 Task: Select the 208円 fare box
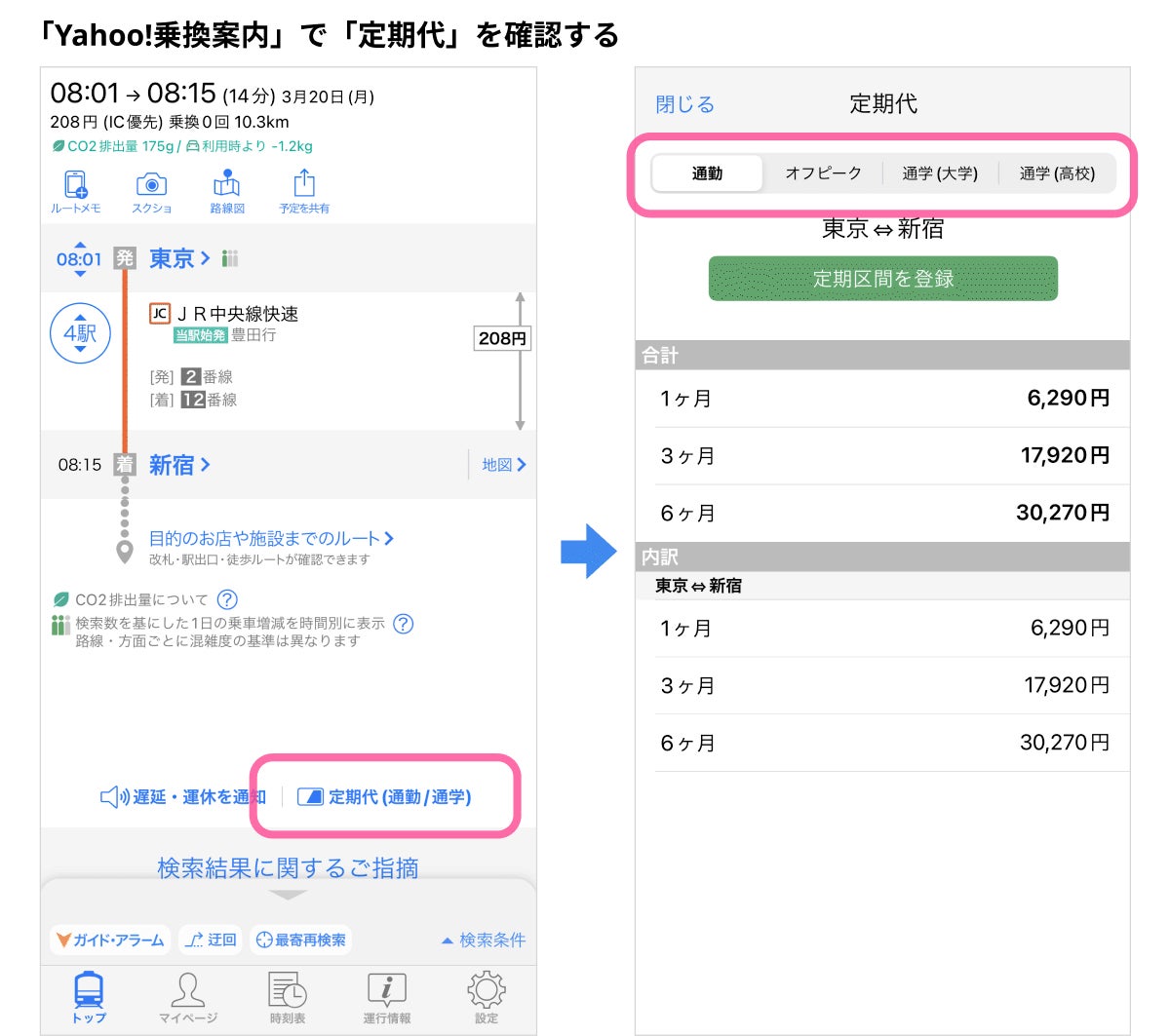coord(502,338)
